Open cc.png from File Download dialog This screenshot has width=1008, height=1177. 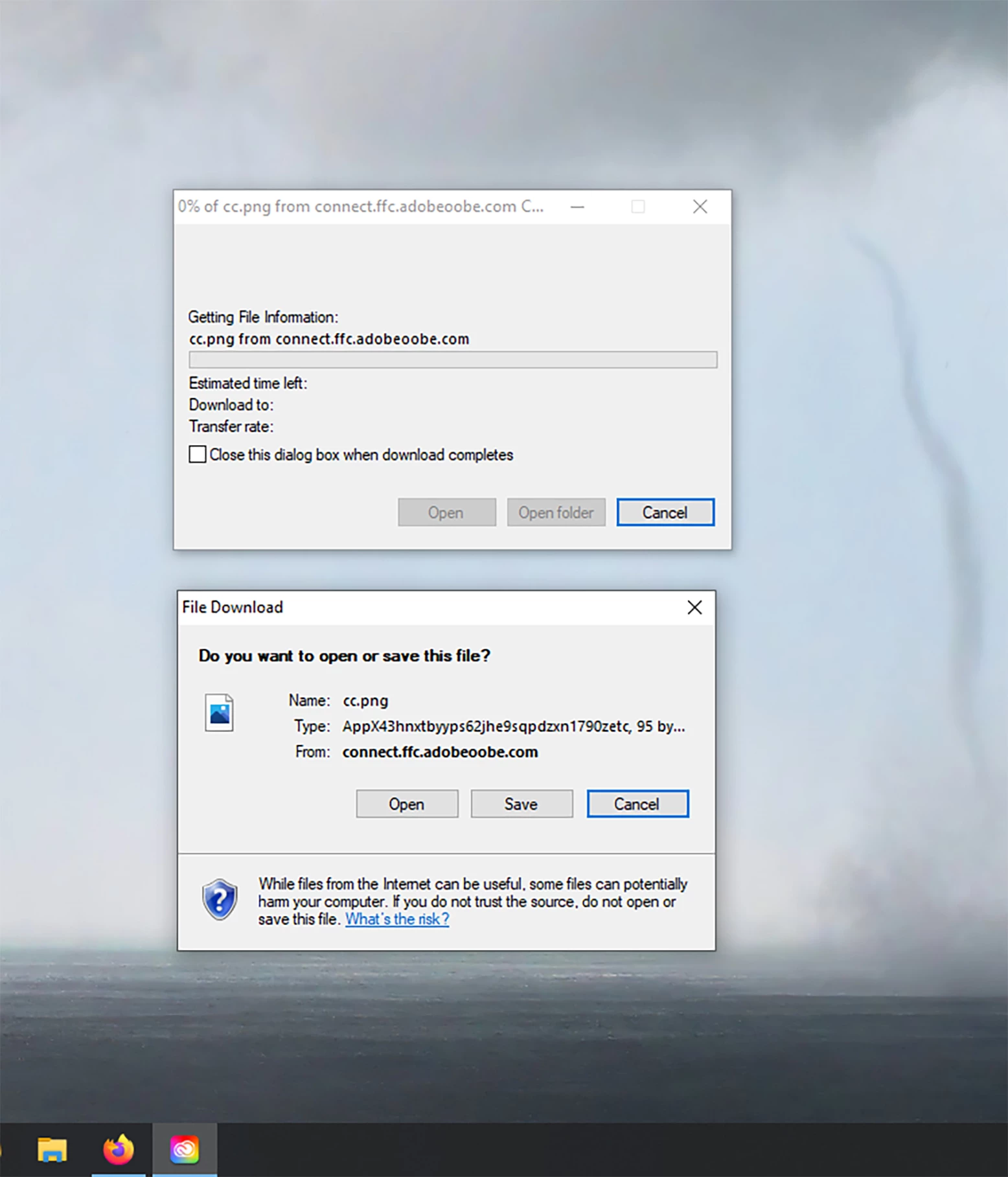point(407,804)
